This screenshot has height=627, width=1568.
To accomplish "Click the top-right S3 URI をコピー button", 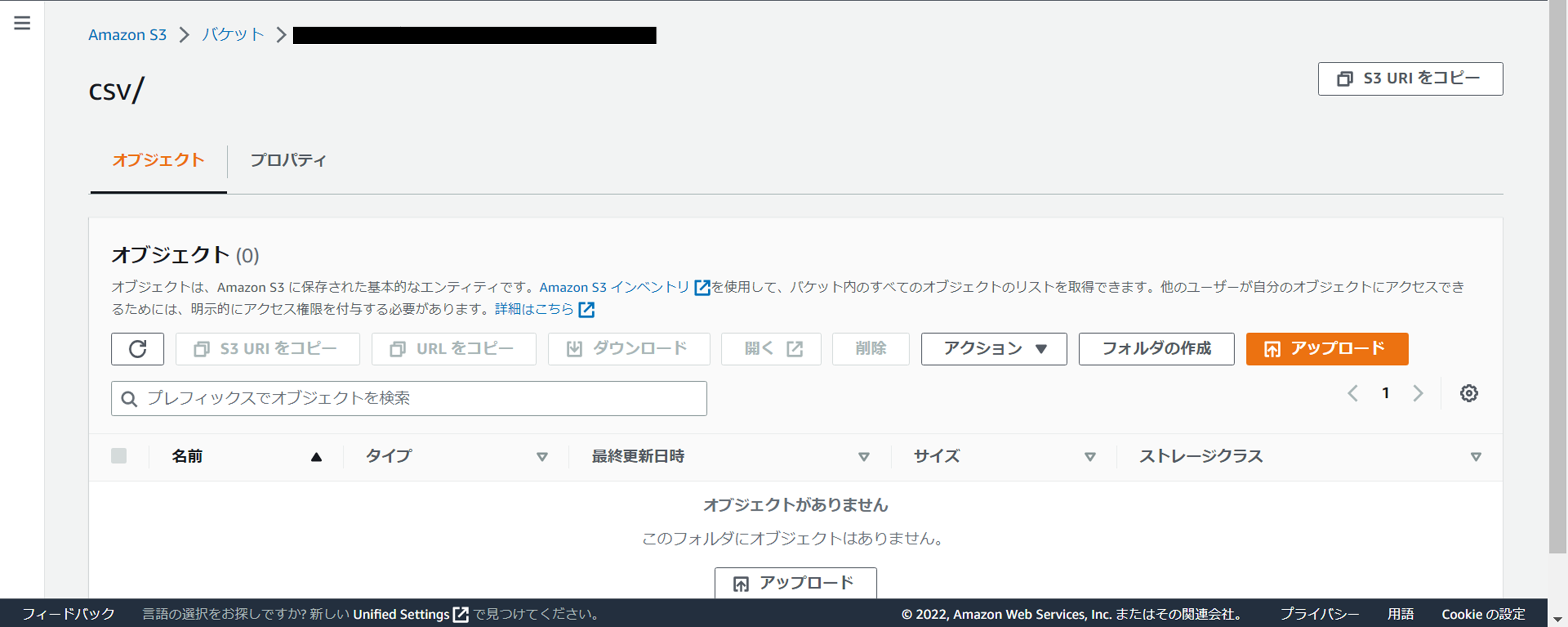I will pos(1410,78).
